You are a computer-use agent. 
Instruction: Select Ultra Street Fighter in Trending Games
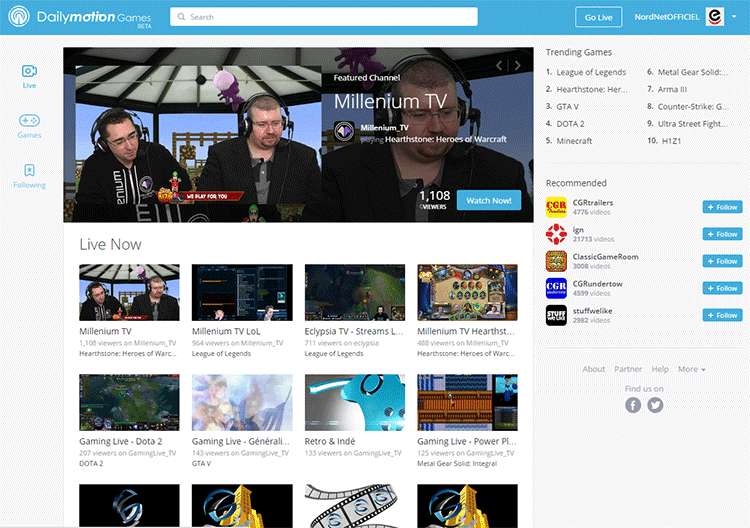[x=693, y=124]
